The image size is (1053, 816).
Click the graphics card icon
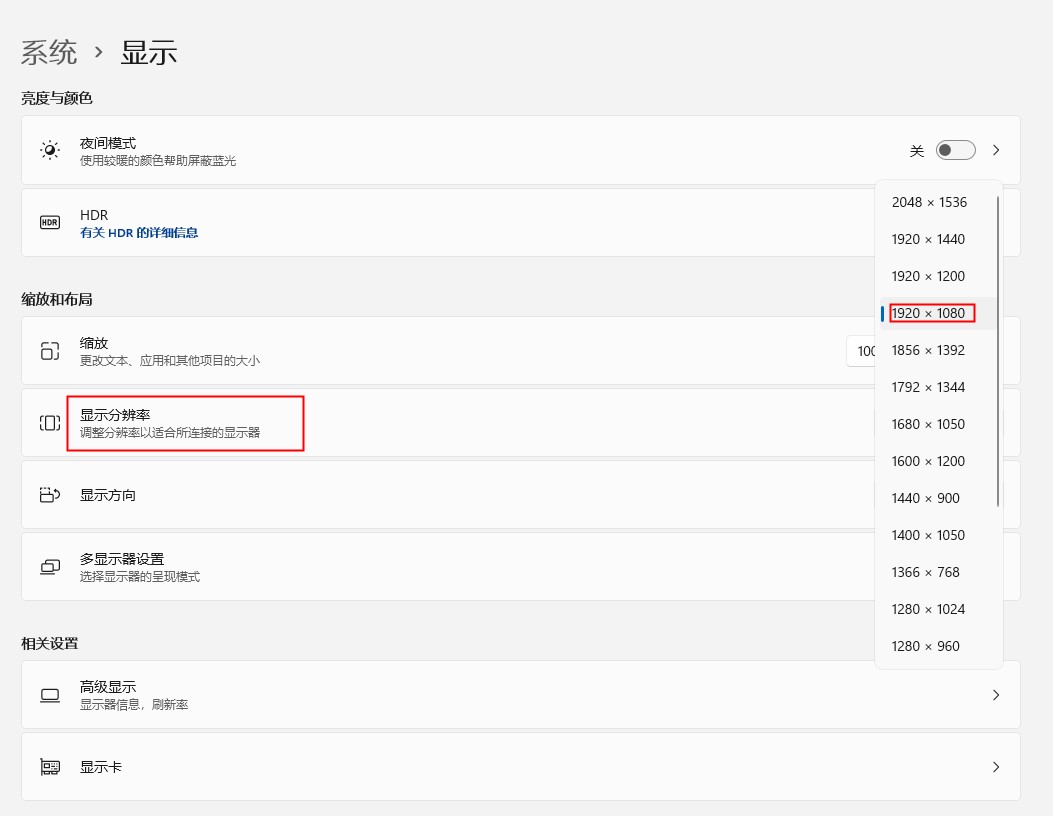pyautogui.click(x=50, y=767)
